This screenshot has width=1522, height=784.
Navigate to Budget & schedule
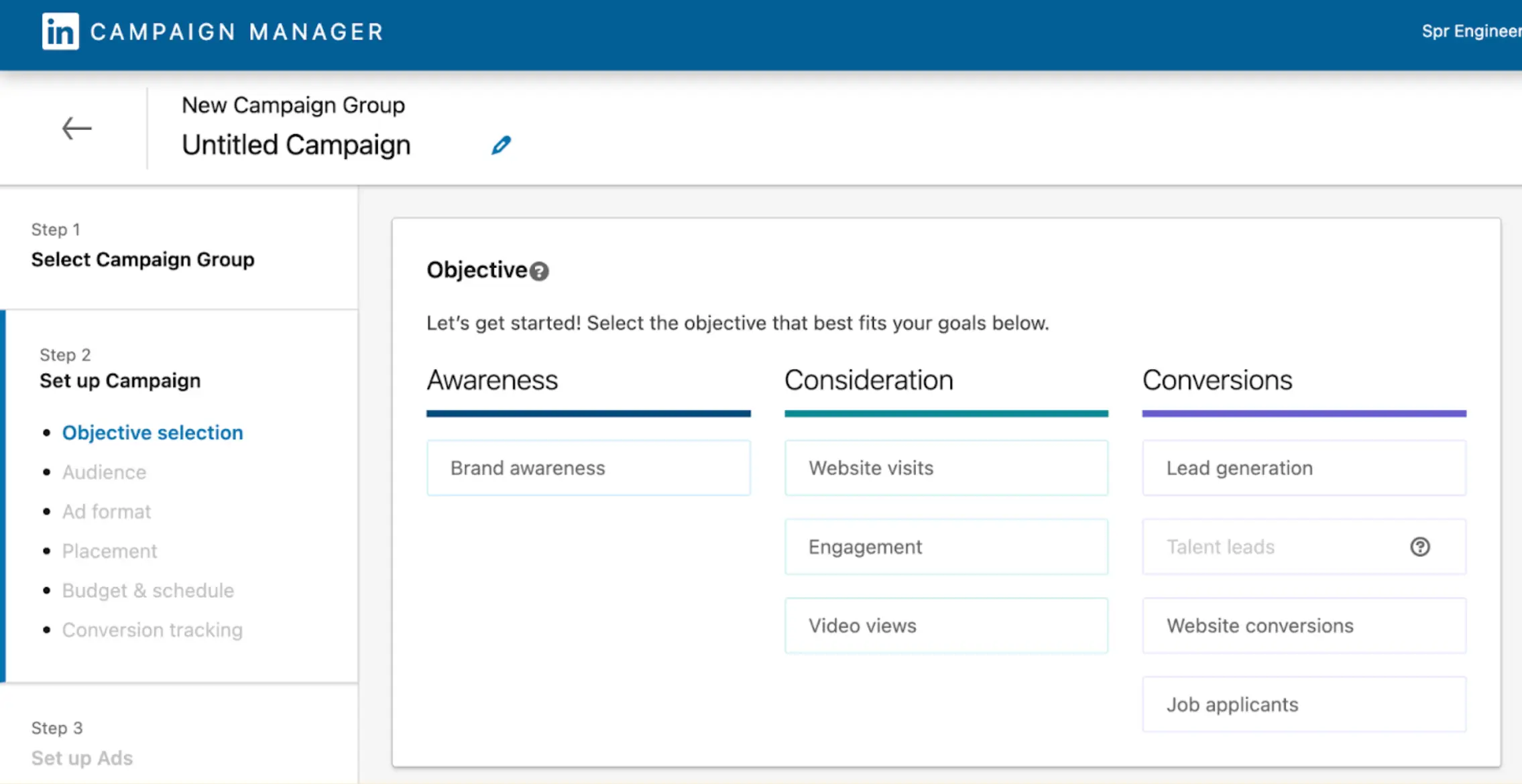click(x=148, y=590)
